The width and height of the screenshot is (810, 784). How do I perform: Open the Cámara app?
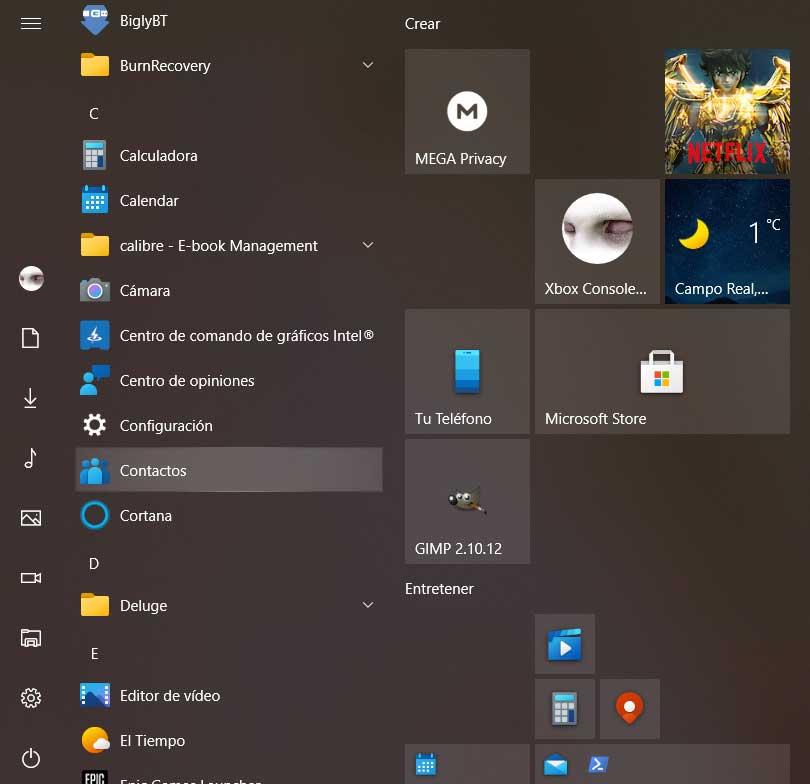click(229, 290)
